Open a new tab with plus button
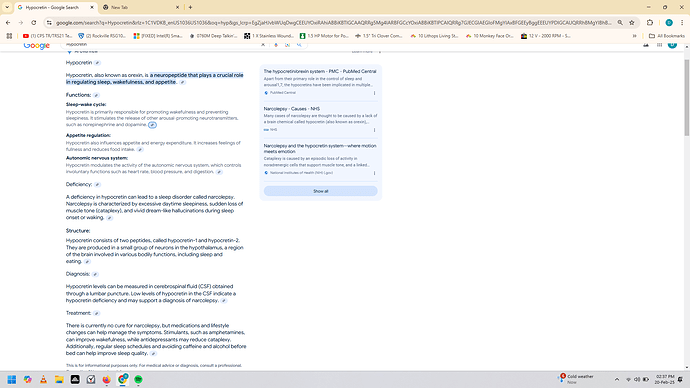The height and width of the screenshot is (388, 690). coord(190,7)
